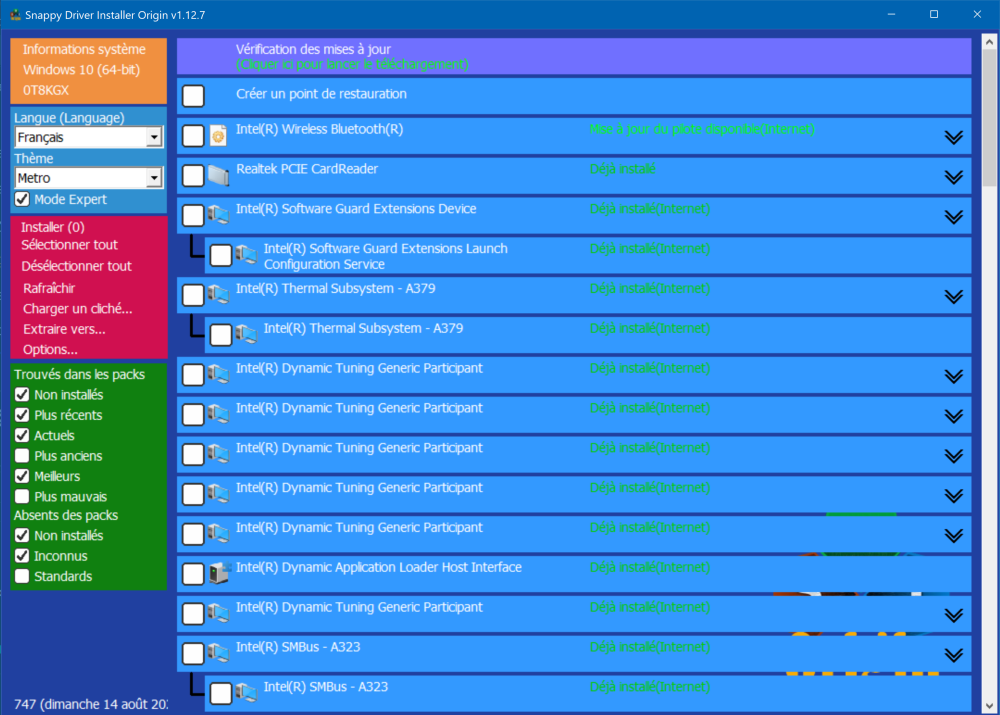Click Installer (0) in the red panel

coord(53,227)
